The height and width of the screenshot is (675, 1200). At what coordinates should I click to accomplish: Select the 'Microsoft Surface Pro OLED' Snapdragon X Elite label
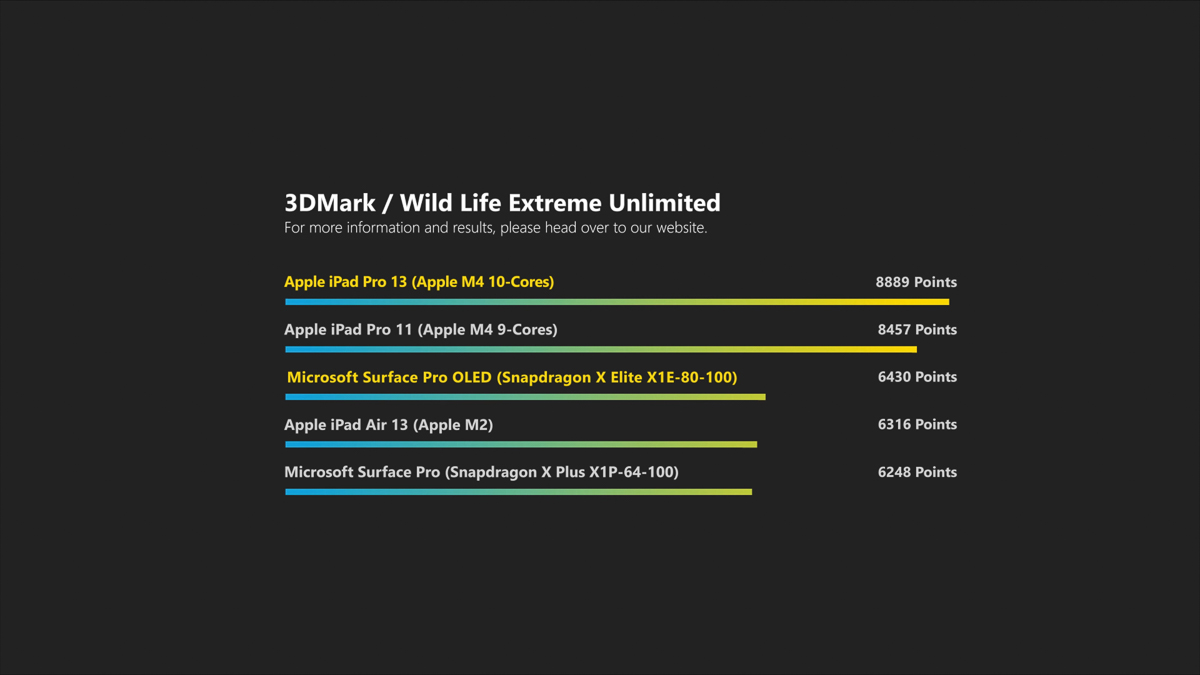click(x=512, y=378)
